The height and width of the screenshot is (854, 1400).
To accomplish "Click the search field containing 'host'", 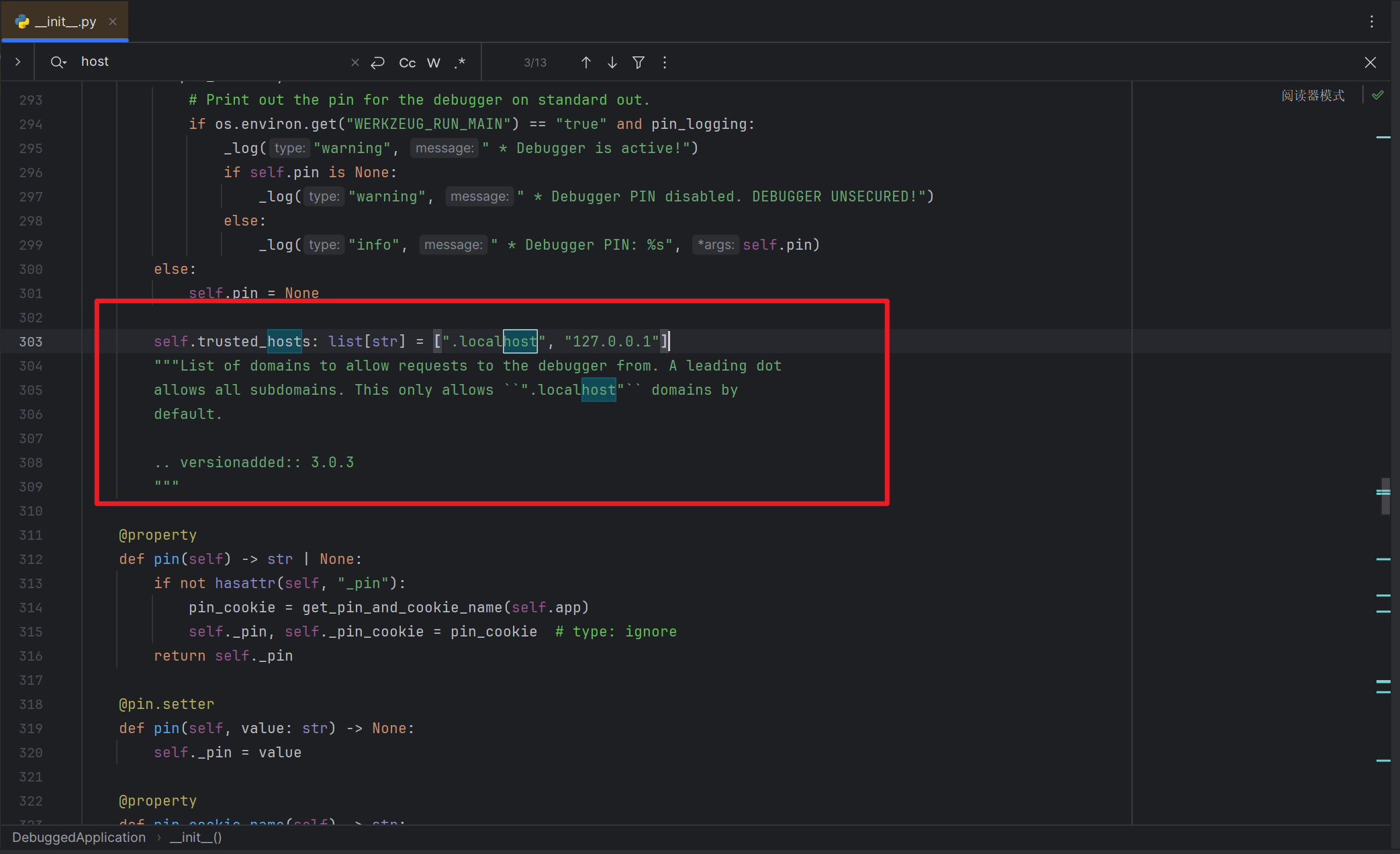I will tap(212, 62).
